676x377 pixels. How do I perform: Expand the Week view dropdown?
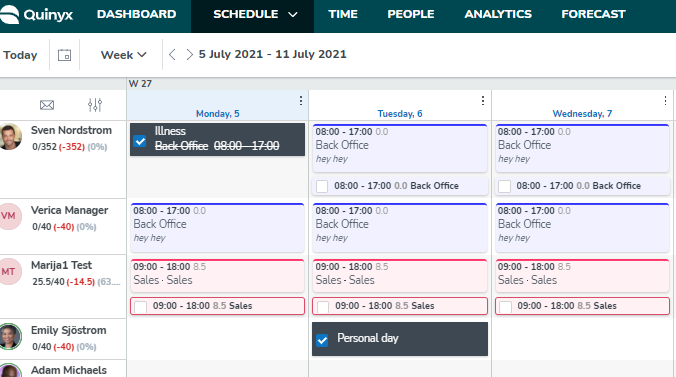pos(124,55)
